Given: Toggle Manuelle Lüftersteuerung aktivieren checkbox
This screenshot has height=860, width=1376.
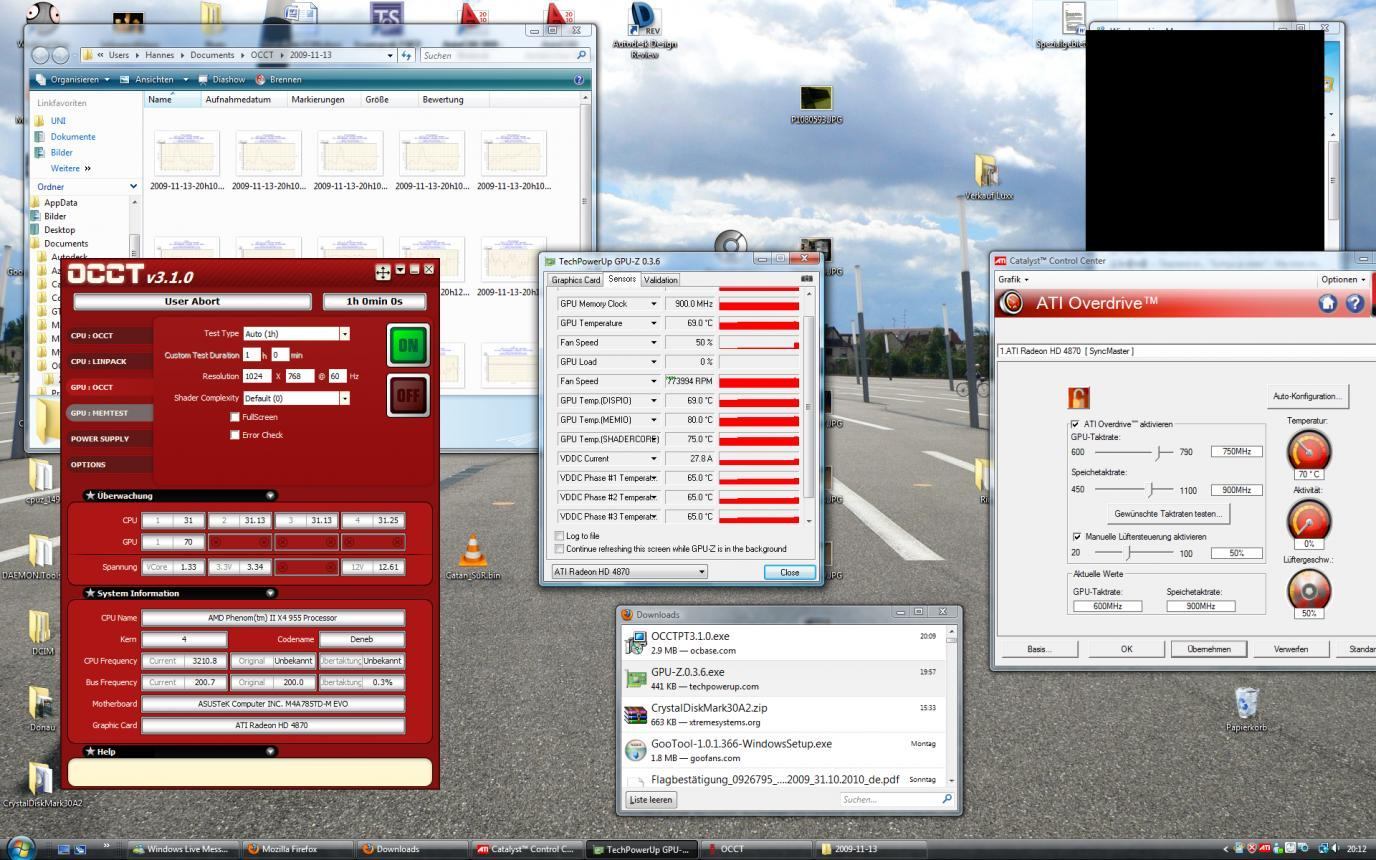Looking at the screenshot, I should coord(1076,537).
